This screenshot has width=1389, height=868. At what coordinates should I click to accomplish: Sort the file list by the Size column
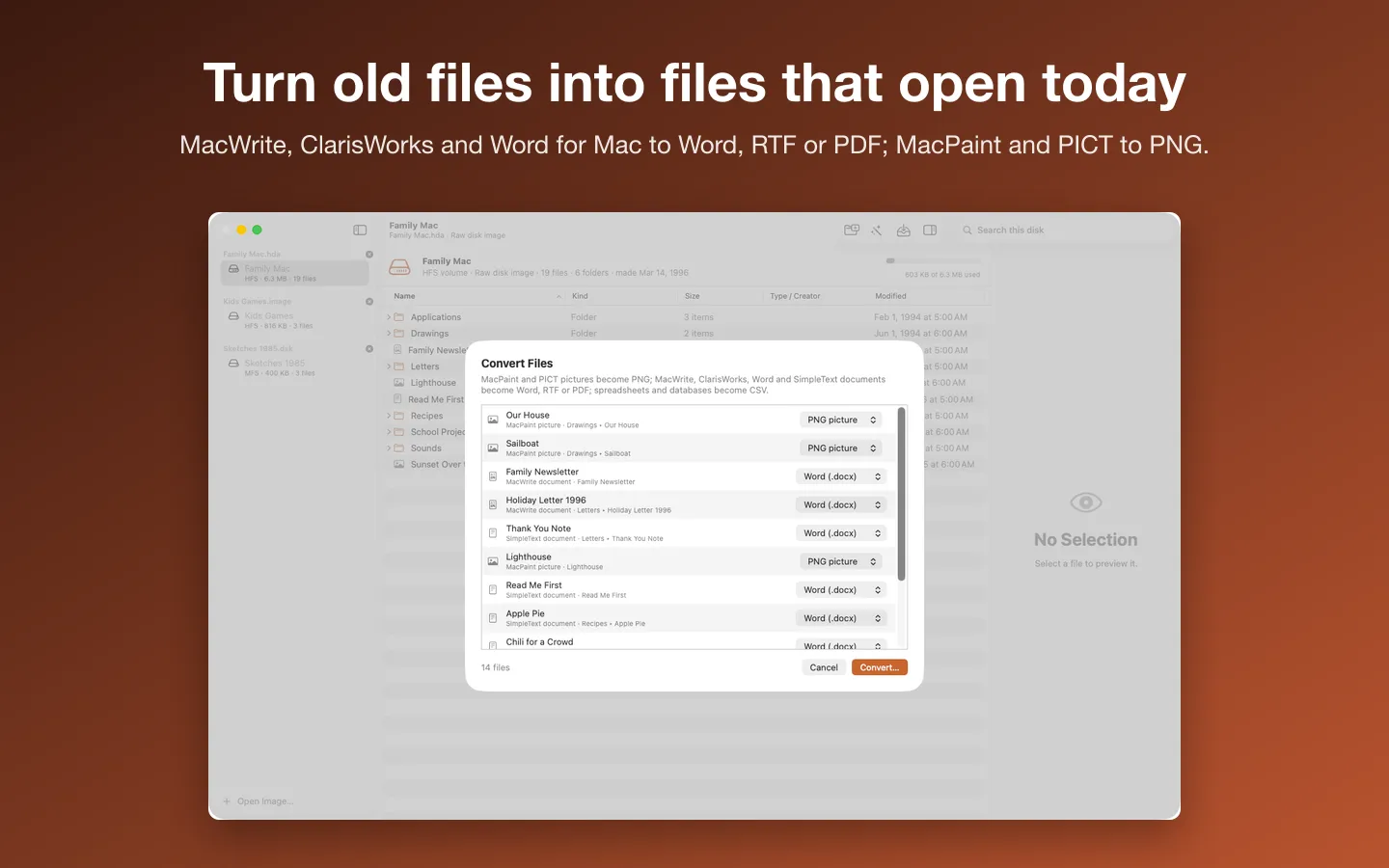click(722, 296)
